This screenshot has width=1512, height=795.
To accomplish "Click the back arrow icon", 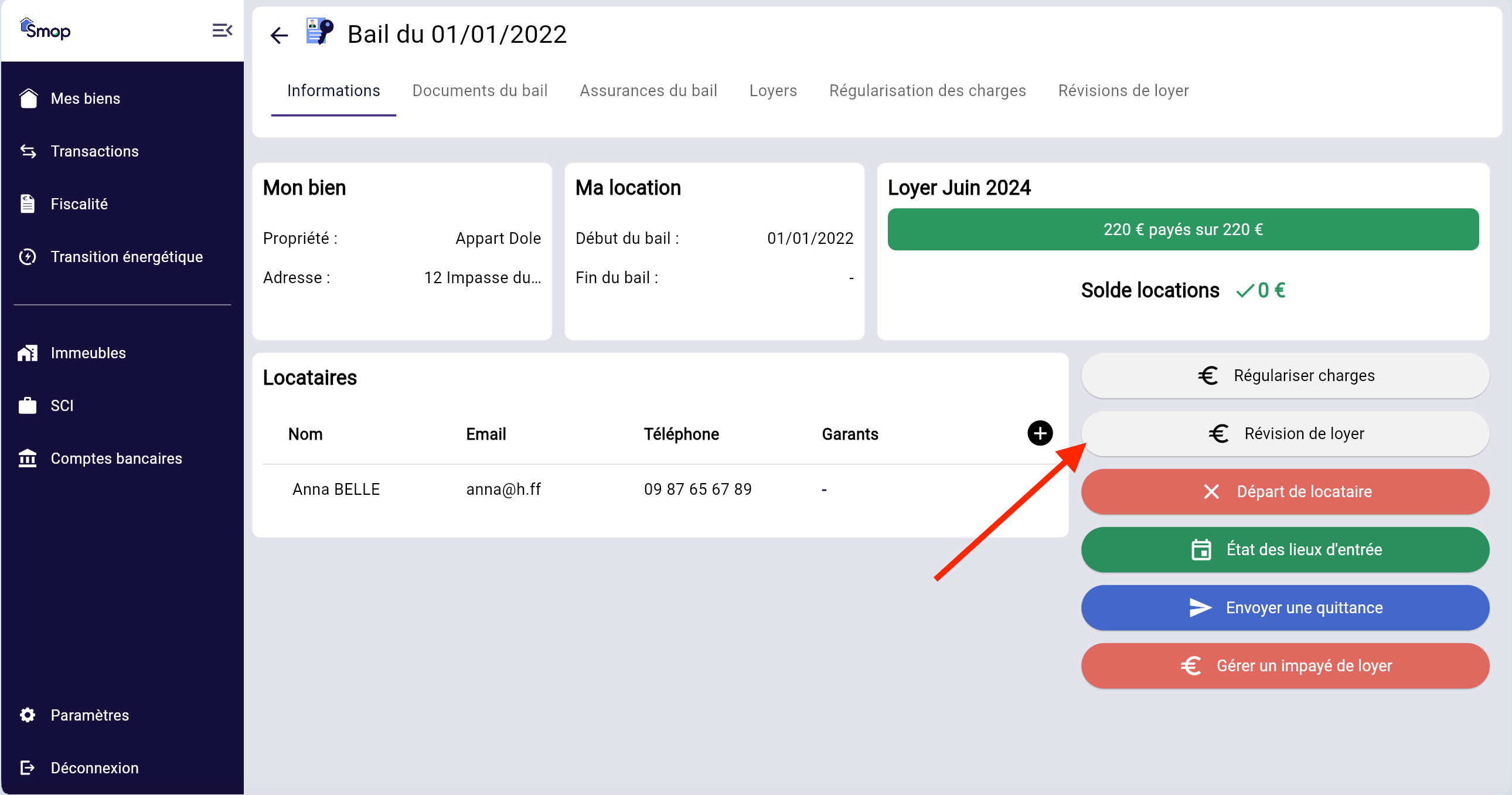I will 279,35.
